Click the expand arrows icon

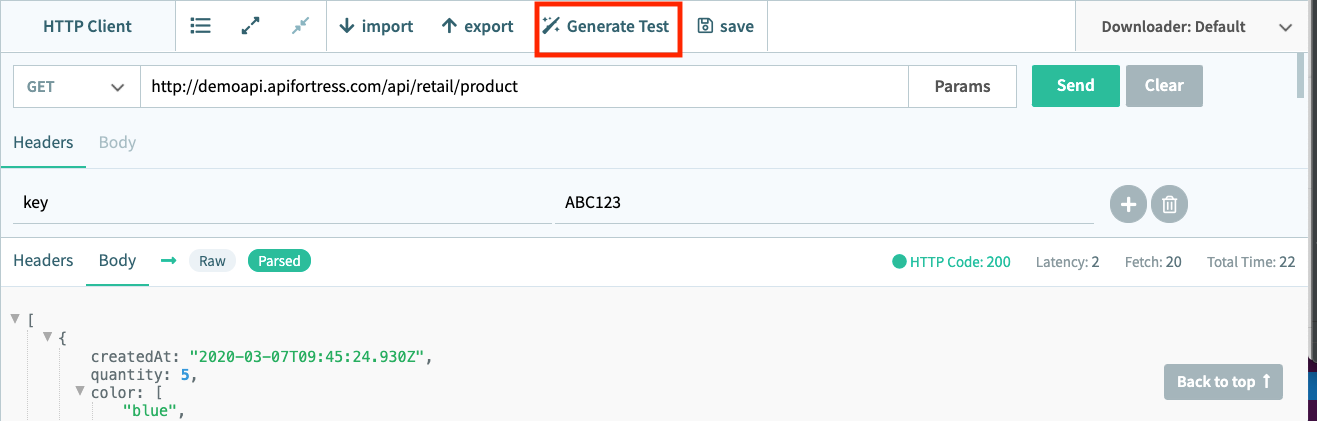click(251, 27)
